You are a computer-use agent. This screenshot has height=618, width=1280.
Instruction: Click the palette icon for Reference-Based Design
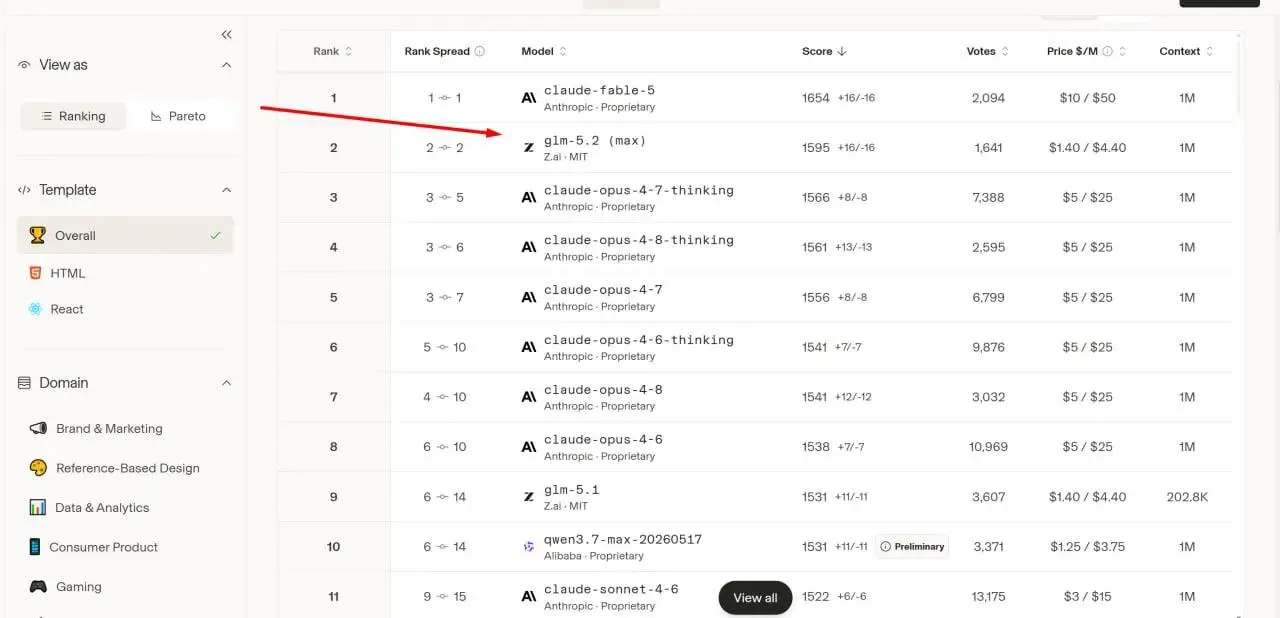[38, 468]
